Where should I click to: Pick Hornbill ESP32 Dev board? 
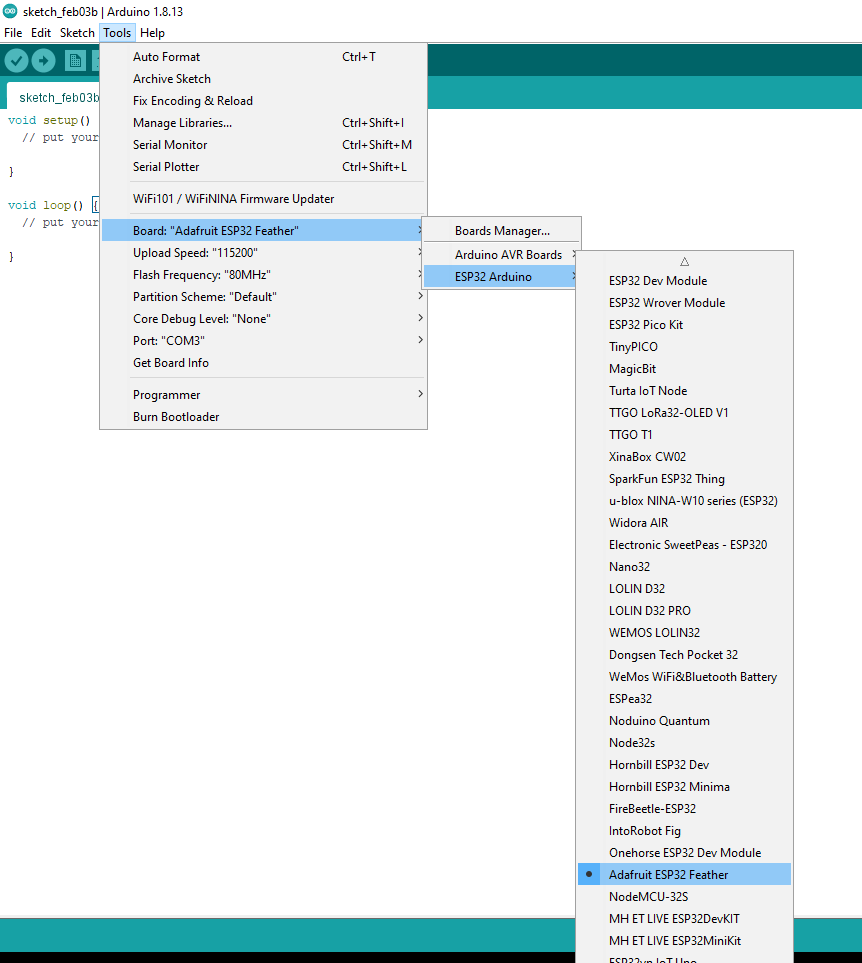(x=685, y=765)
